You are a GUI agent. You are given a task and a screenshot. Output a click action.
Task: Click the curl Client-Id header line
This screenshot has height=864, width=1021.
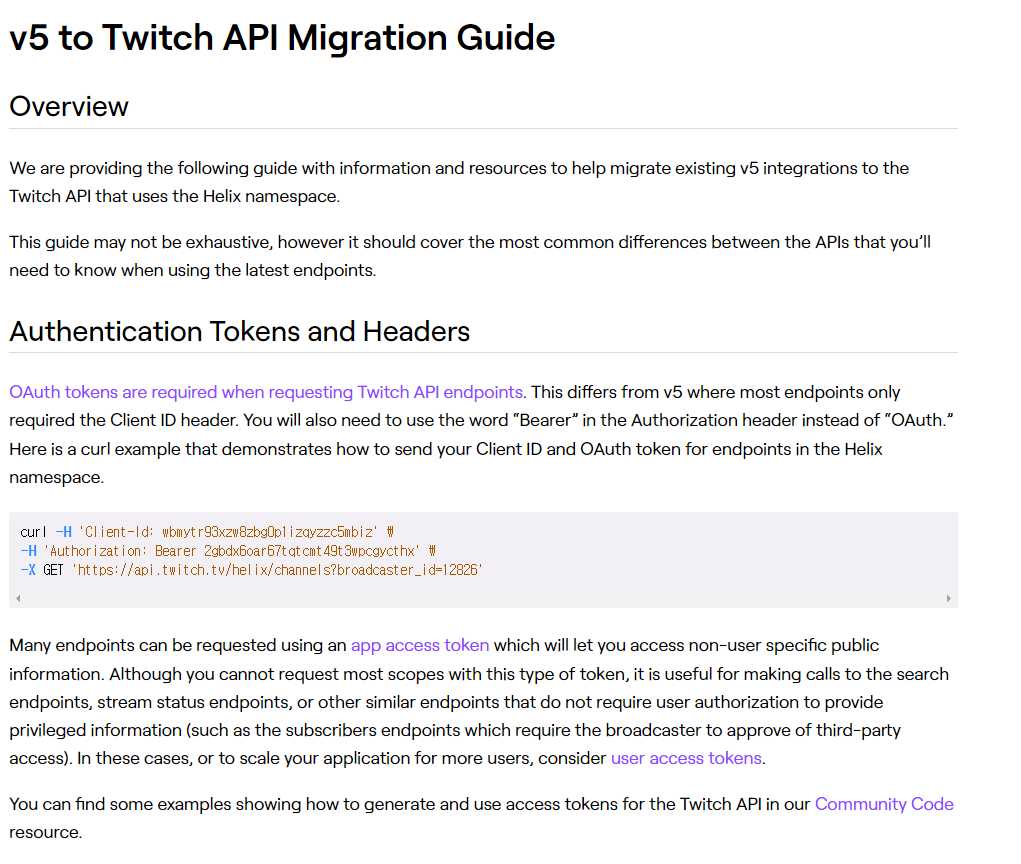click(207, 532)
